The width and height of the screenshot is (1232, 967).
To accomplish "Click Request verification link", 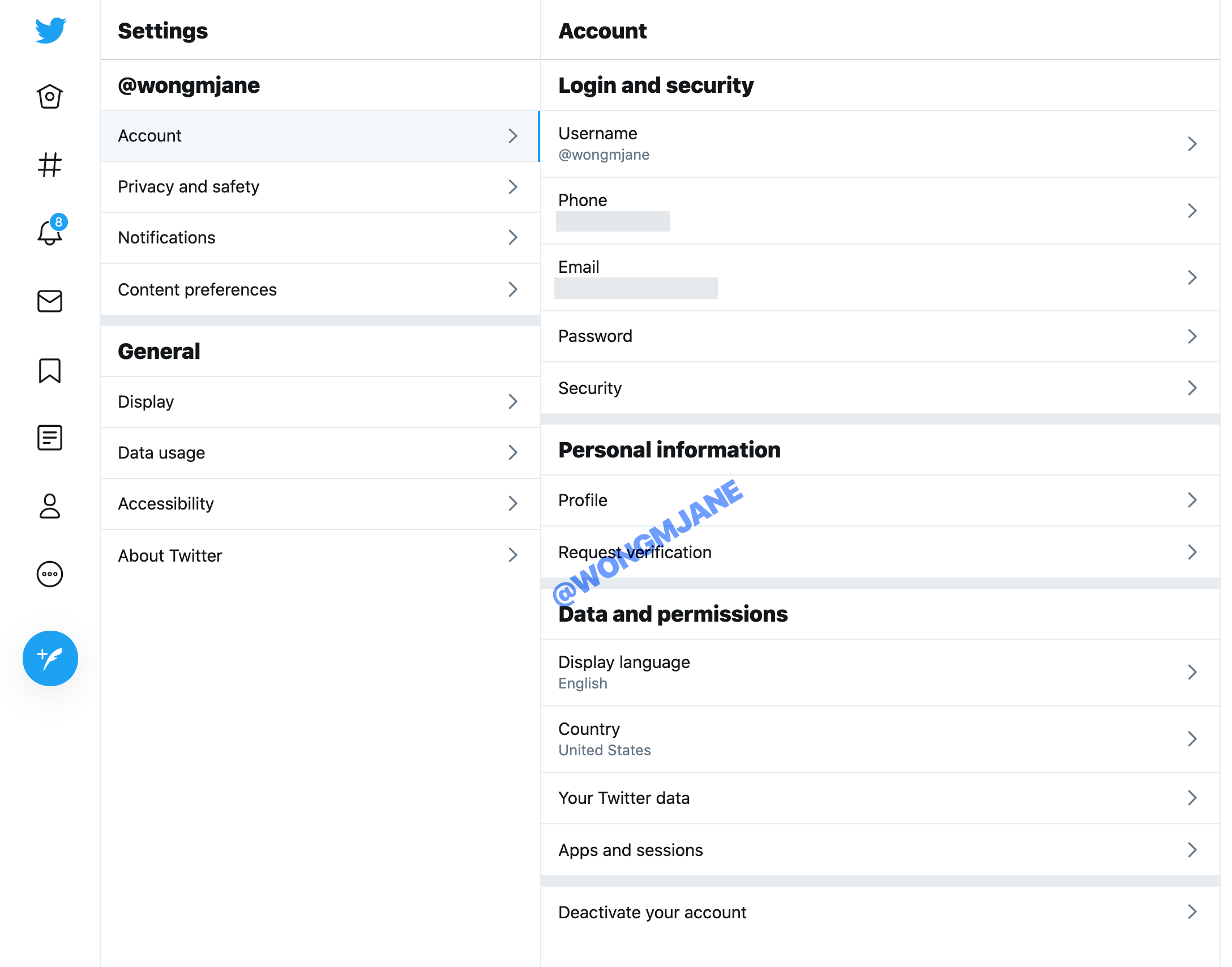I will tap(634, 551).
